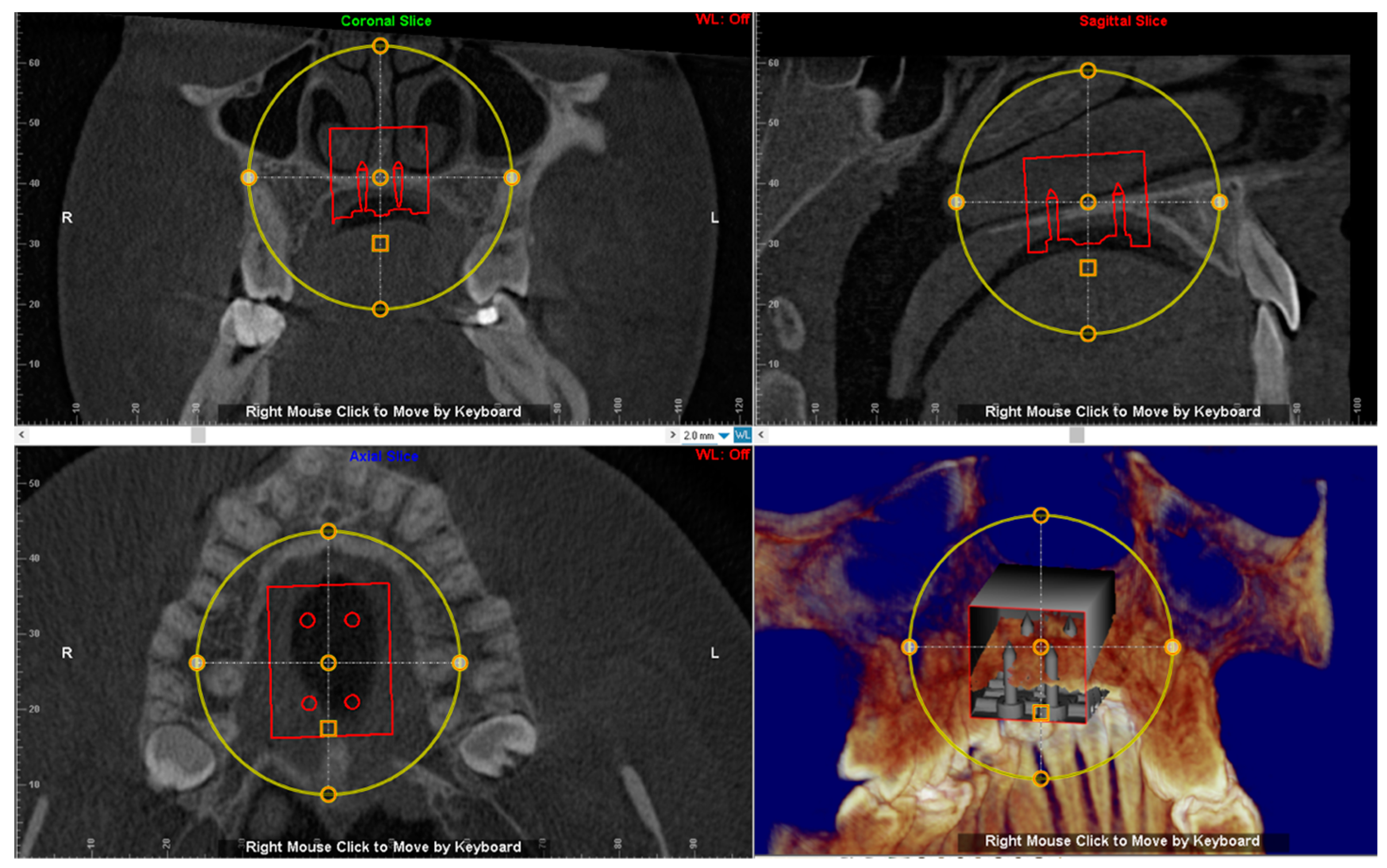
Task: Click the coronal circle's top handle
Action: 380,46
